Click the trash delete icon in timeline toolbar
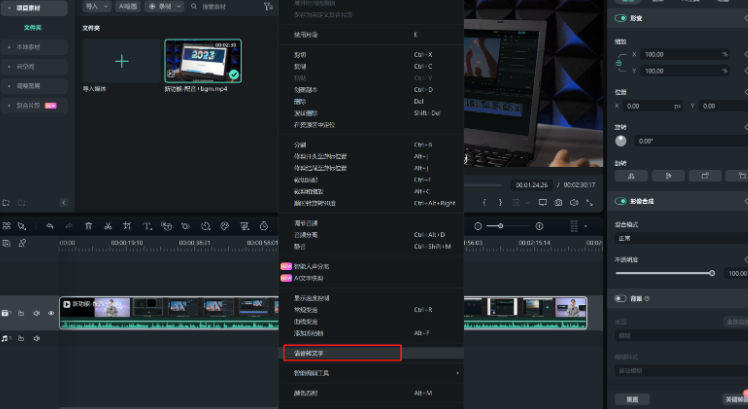The height and width of the screenshot is (409, 748). [89, 226]
